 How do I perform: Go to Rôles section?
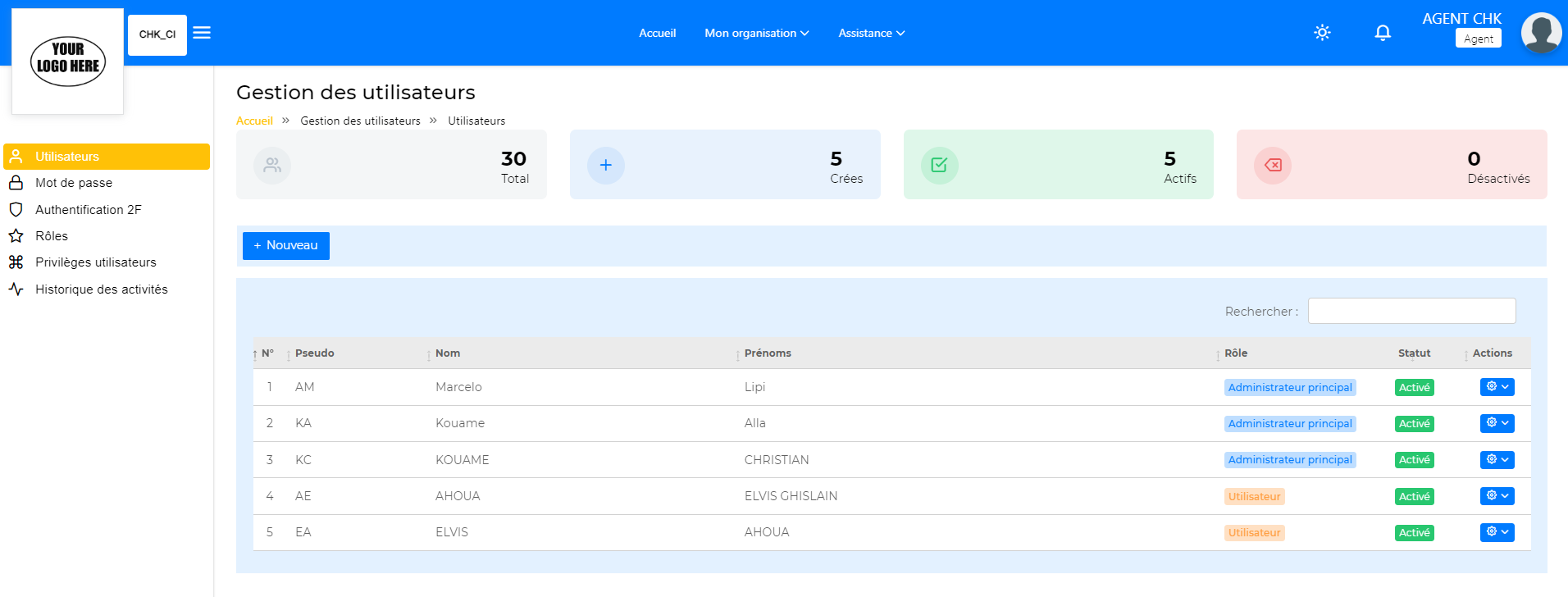[x=52, y=236]
